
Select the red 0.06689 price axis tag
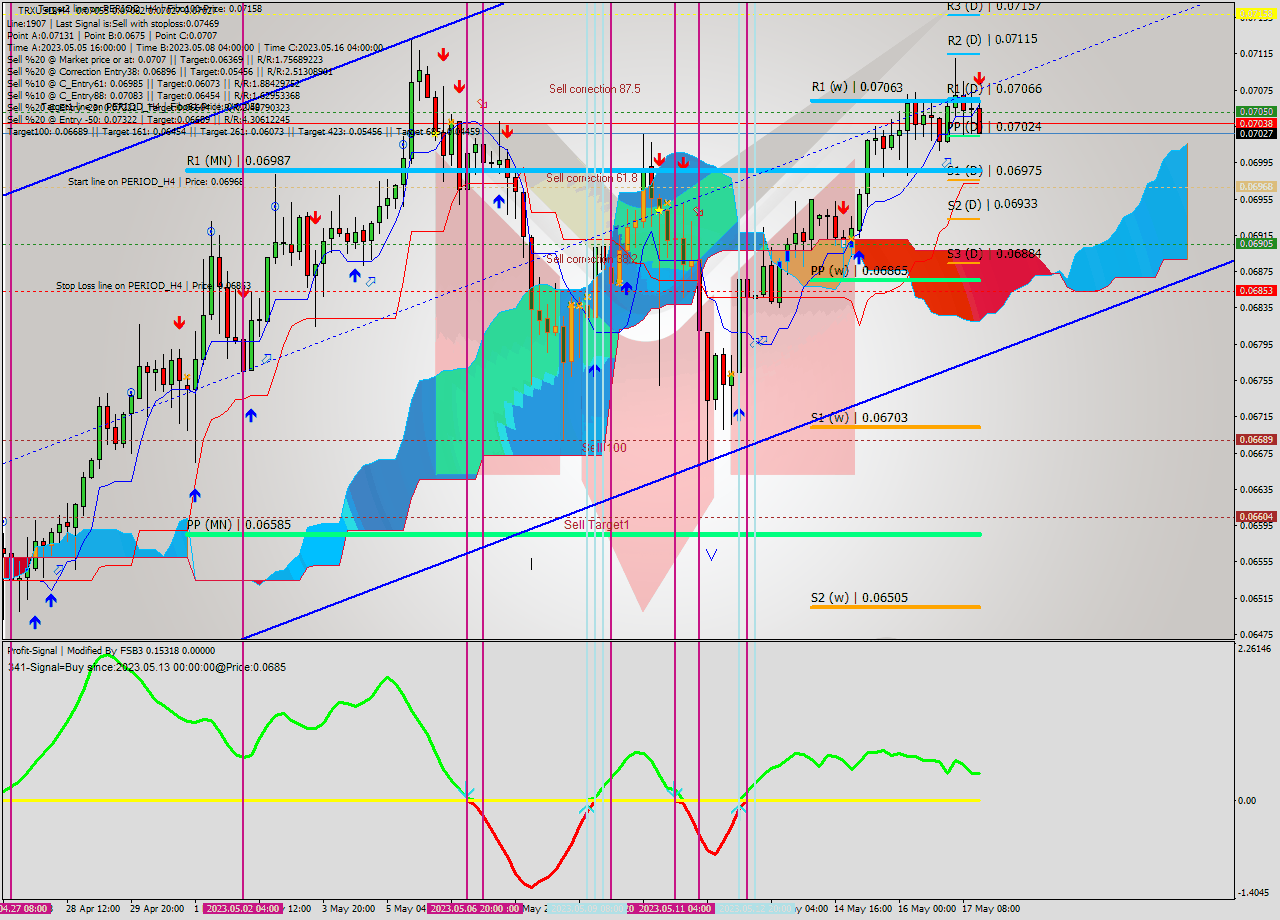1255,439
